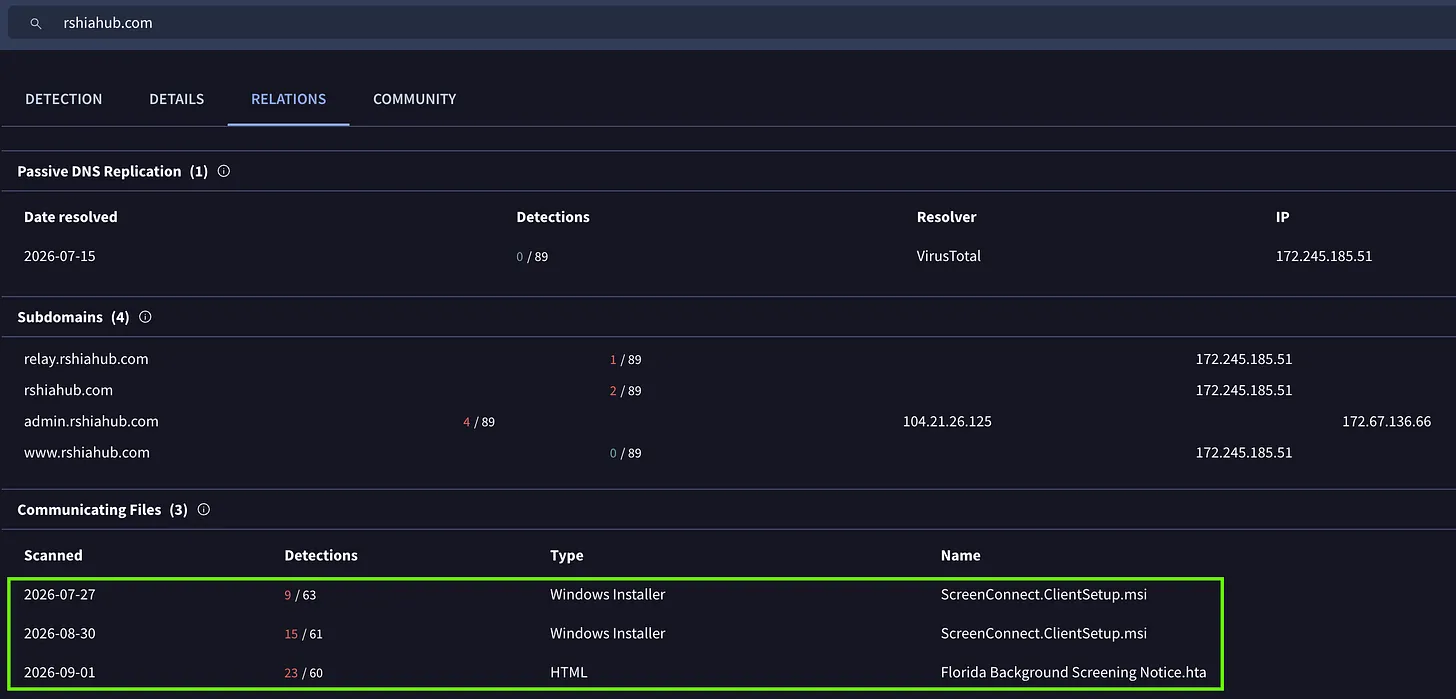Click the HTML type cell
This screenshot has width=1456, height=699.
569,672
